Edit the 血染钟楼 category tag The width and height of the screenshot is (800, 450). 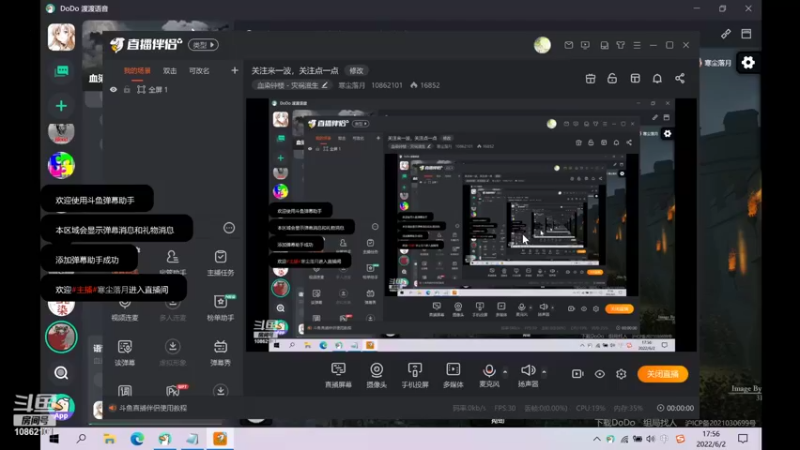tap(292, 85)
